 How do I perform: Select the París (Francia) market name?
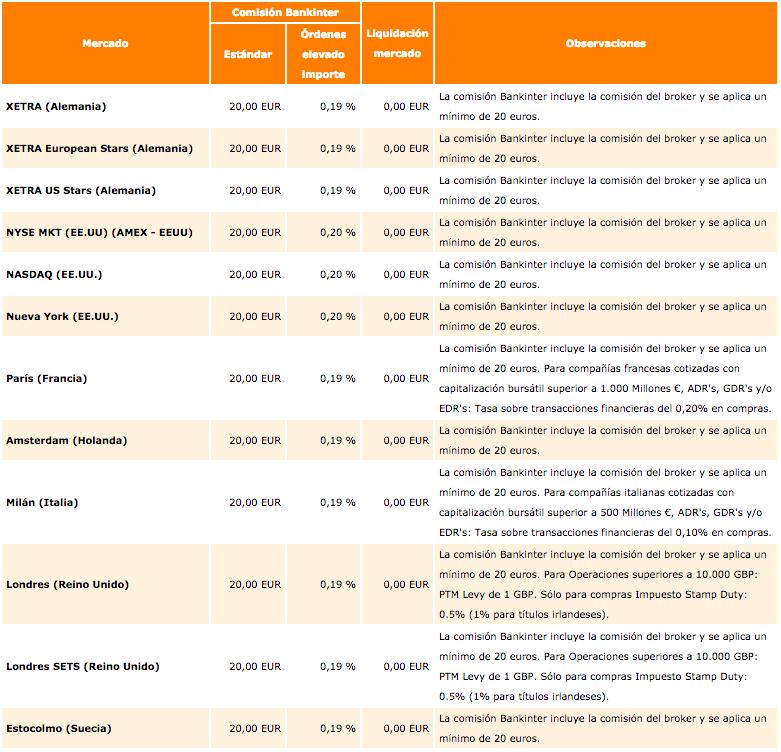coord(47,378)
